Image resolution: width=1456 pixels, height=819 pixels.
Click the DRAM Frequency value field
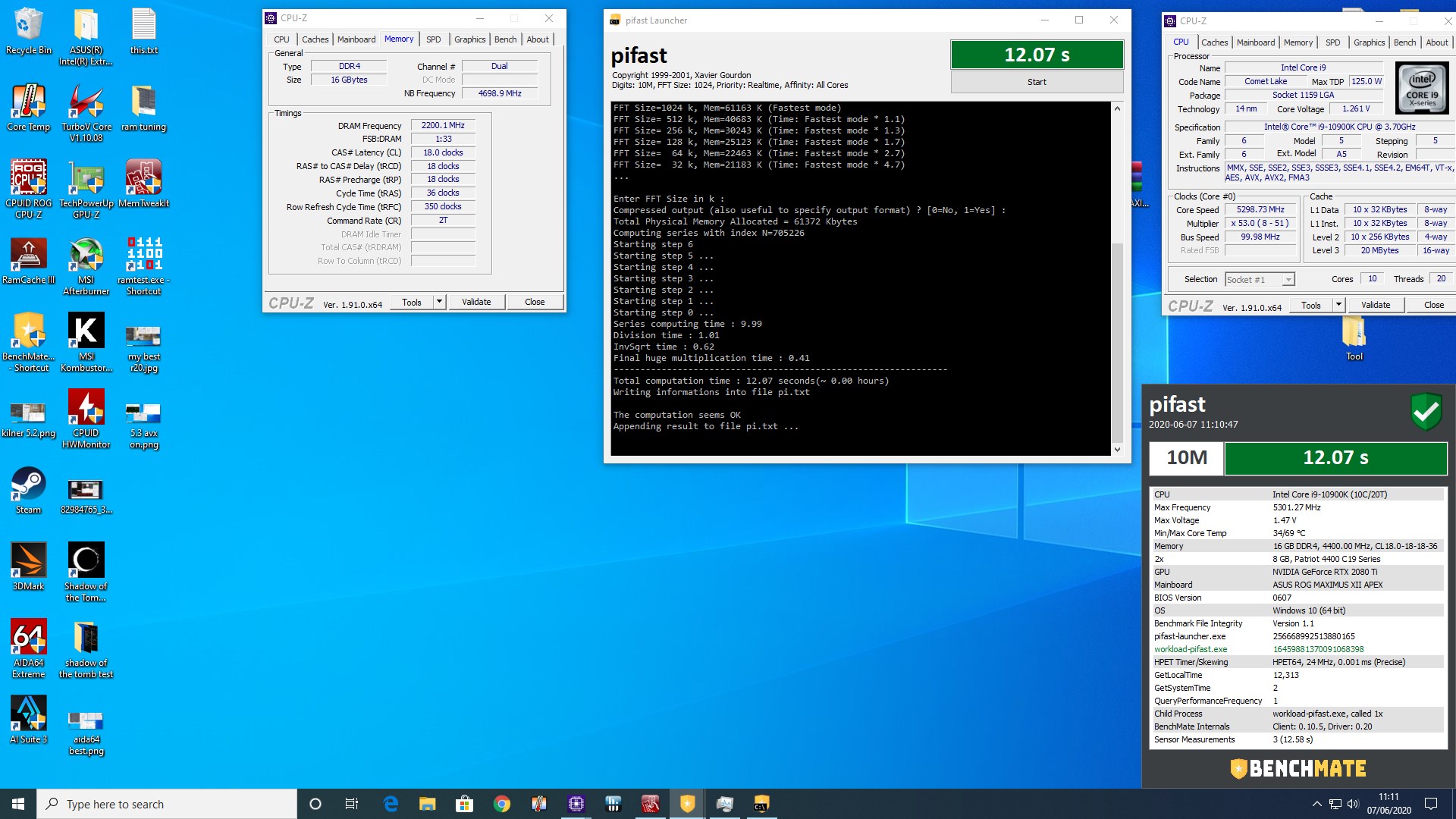[x=443, y=125]
